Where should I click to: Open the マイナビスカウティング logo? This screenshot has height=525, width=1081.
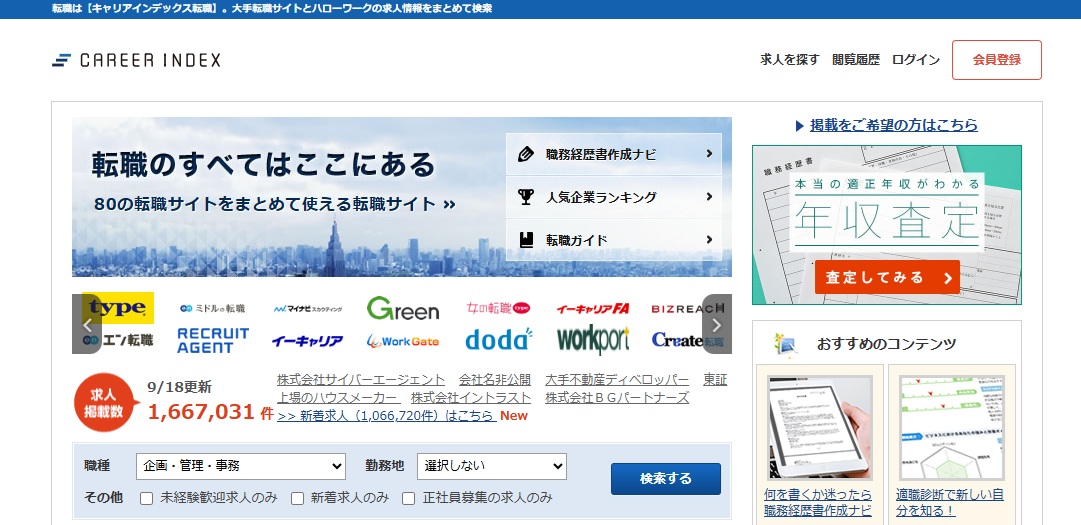pyautogui.click(x=307, y=309)
